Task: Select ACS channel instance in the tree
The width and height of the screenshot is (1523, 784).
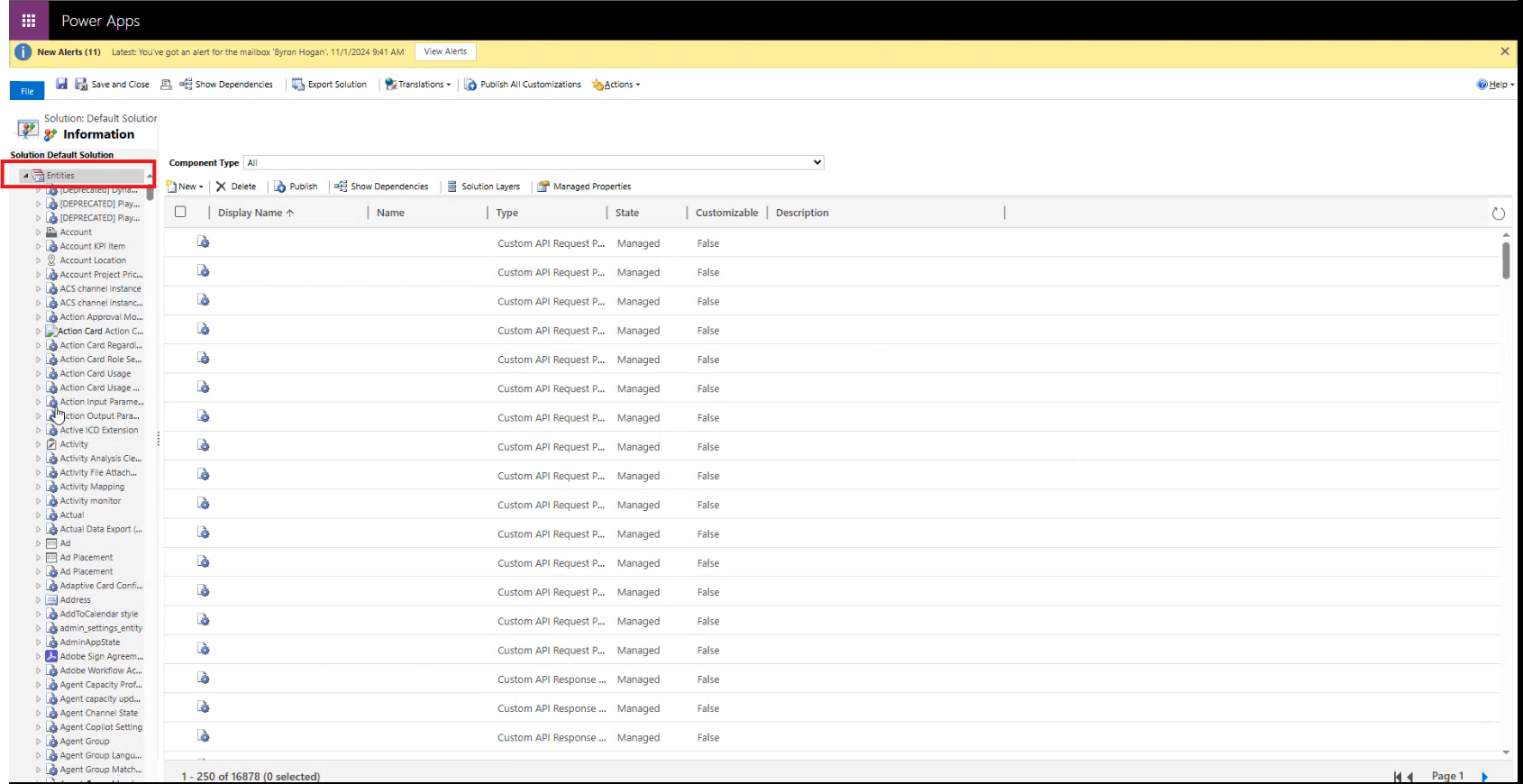Action: [100, 289]
